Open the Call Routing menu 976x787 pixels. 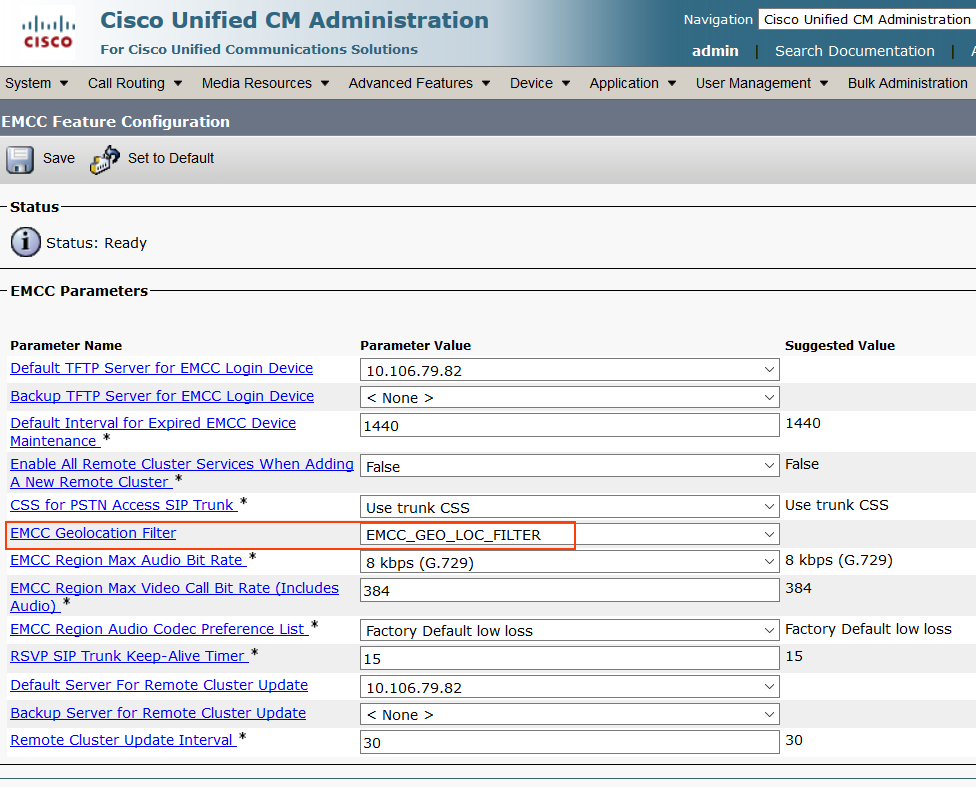tap(127, 83)
